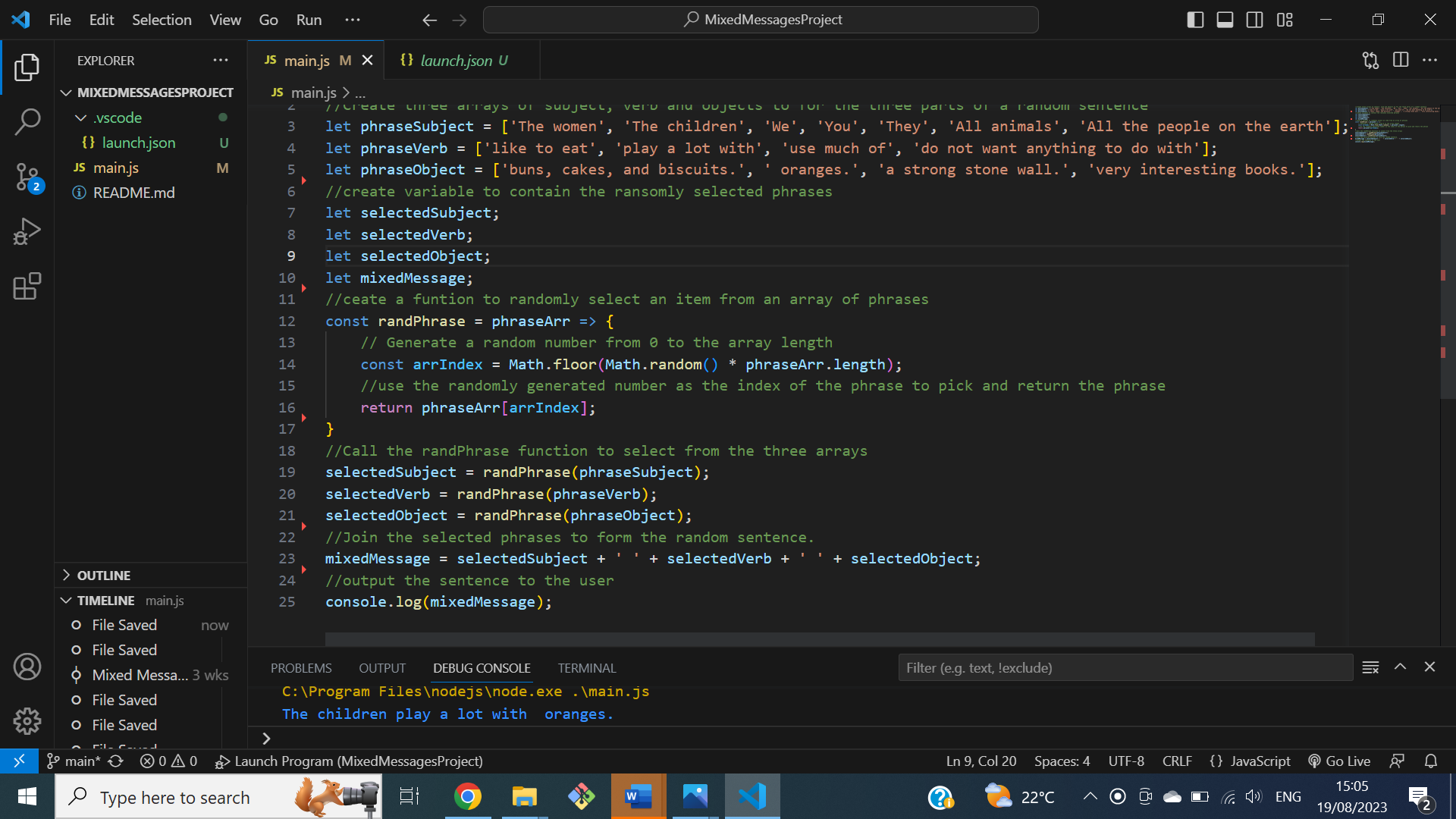Screen dimensions: 1456x819
Task: Select DEBUG CONSOLE panel tab
Action: pos(482,668)
